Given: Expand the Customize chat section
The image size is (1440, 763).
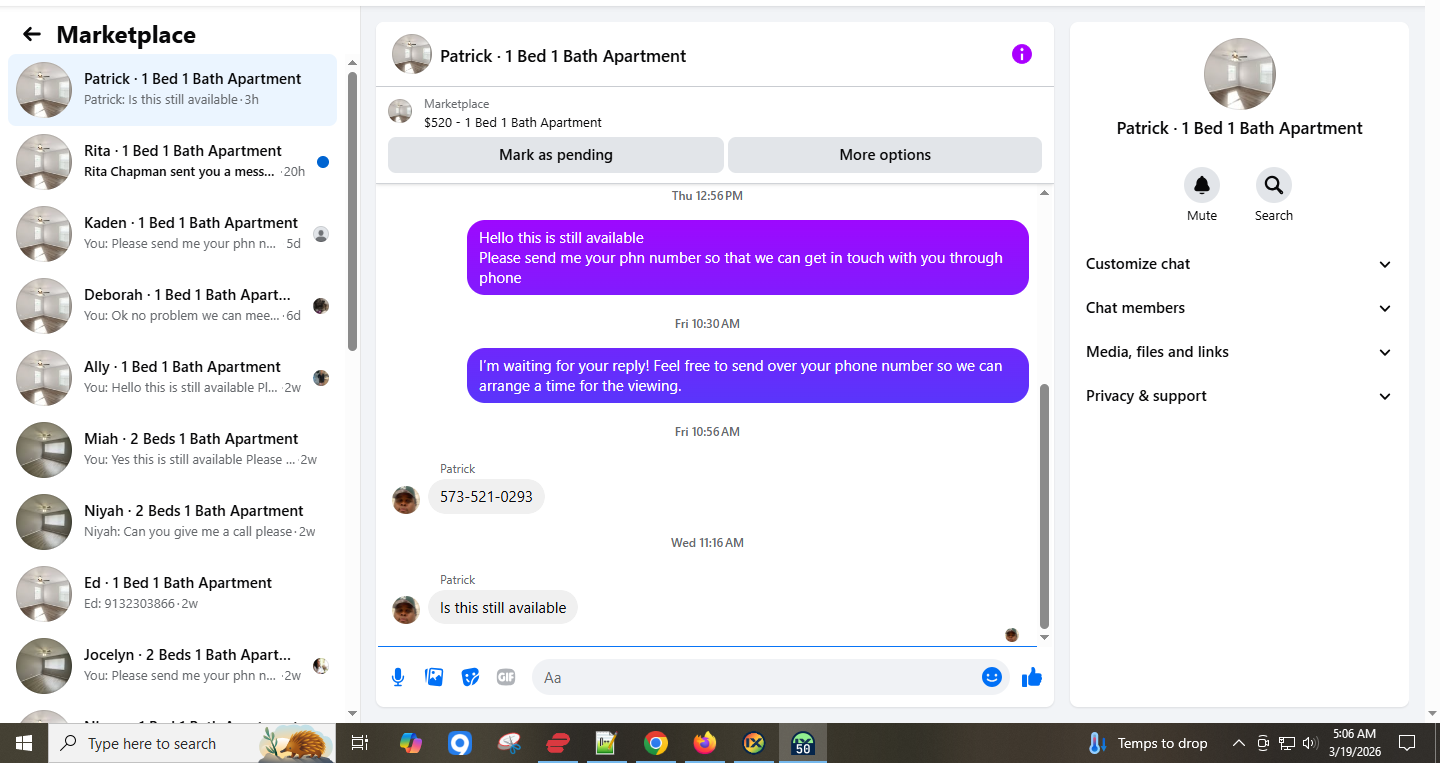Looking at the screenshot, I should coord(1239,264).
